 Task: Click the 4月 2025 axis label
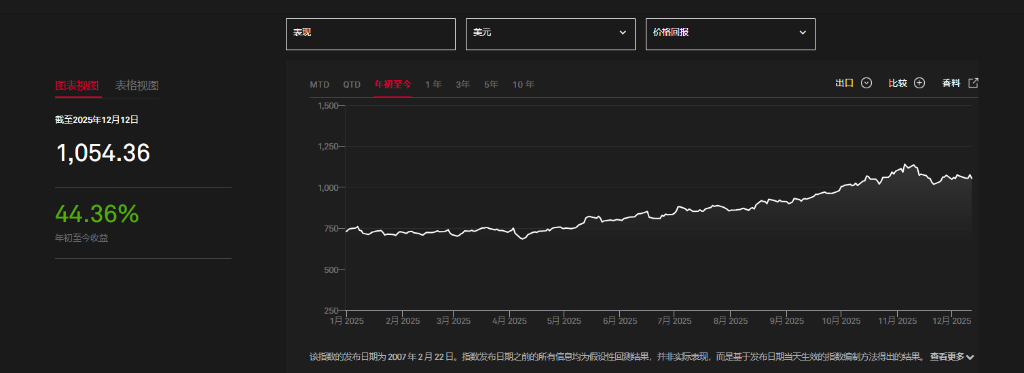509,321
